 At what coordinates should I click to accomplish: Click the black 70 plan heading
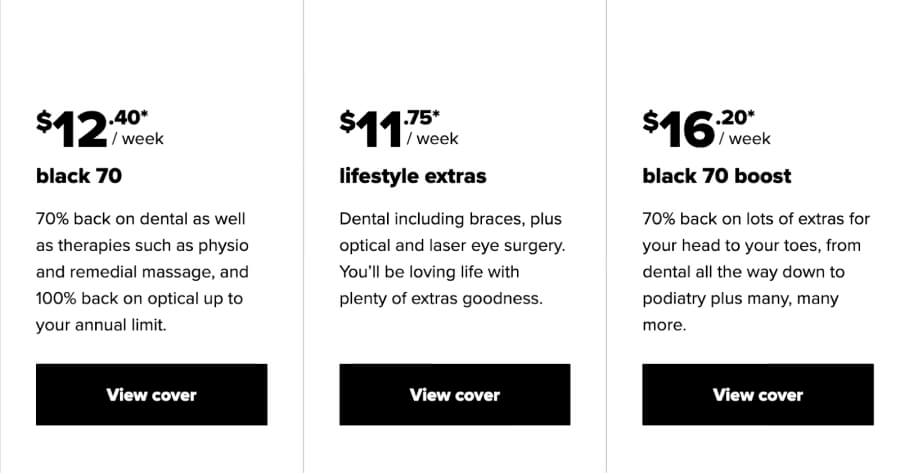[x=79, y=176]
